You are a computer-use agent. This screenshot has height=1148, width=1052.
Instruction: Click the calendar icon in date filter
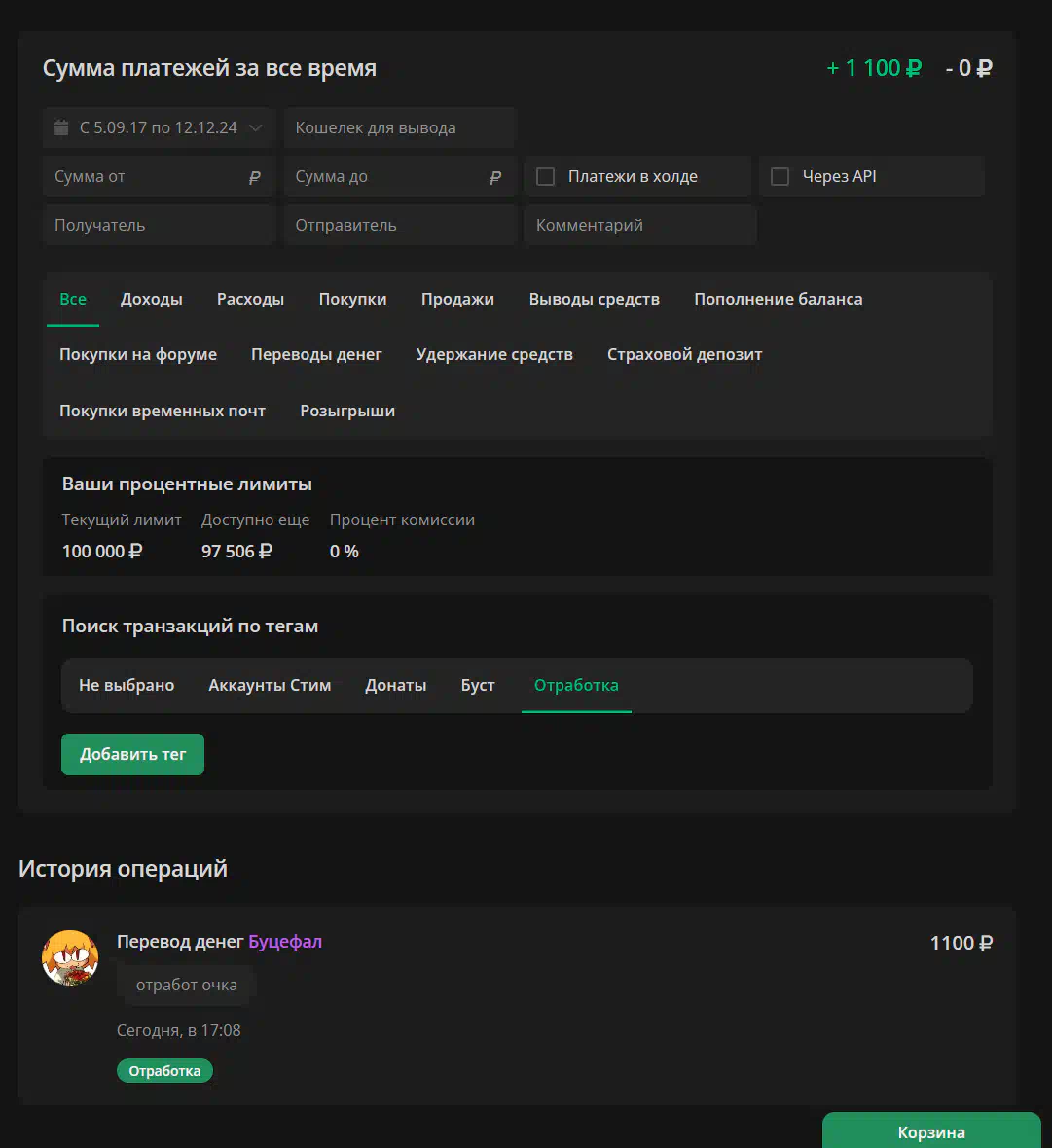pos(61,127)
